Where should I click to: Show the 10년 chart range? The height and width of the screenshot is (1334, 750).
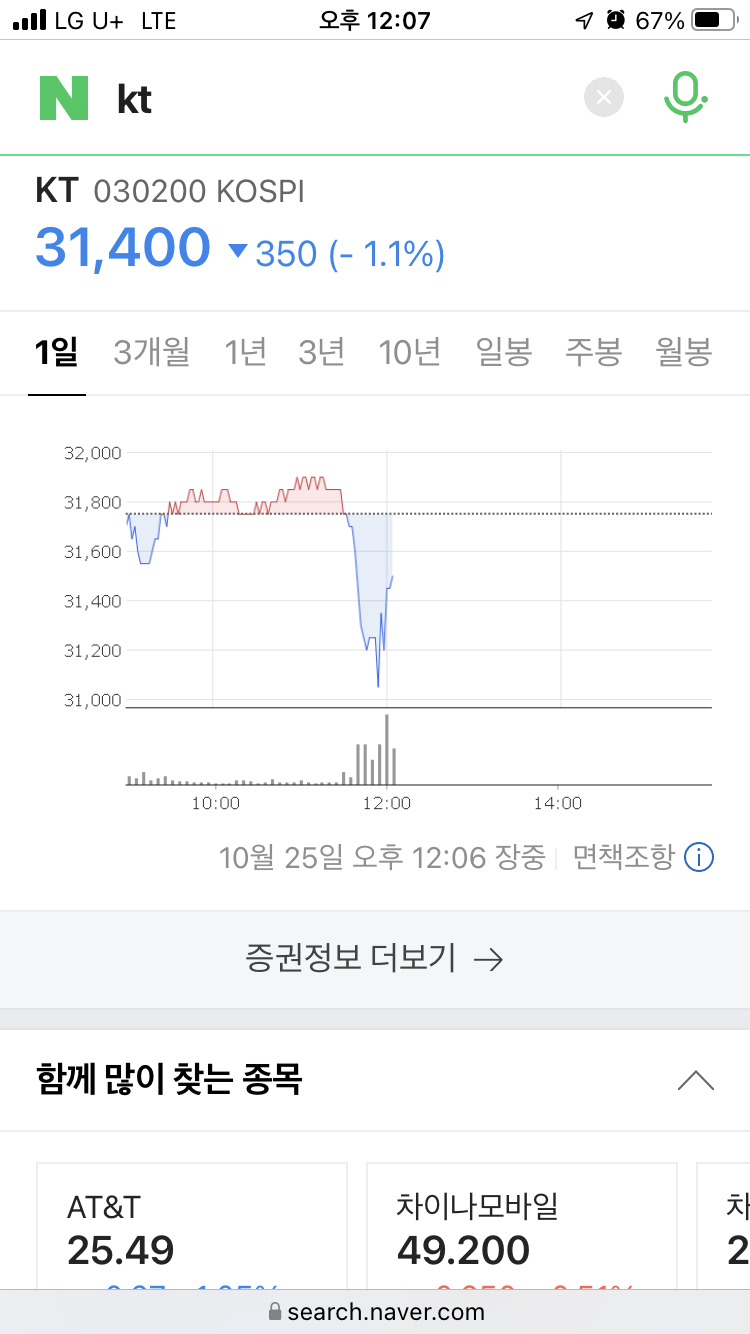pyautogui.click(x=409, y=352)
